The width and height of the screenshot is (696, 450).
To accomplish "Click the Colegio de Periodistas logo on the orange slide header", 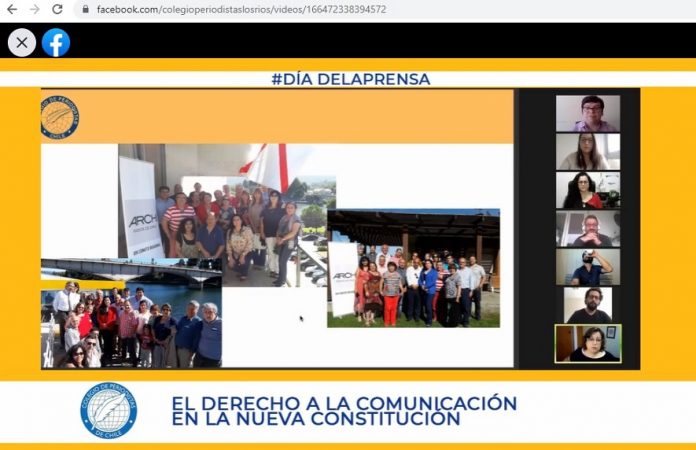I will coord(60,117).
